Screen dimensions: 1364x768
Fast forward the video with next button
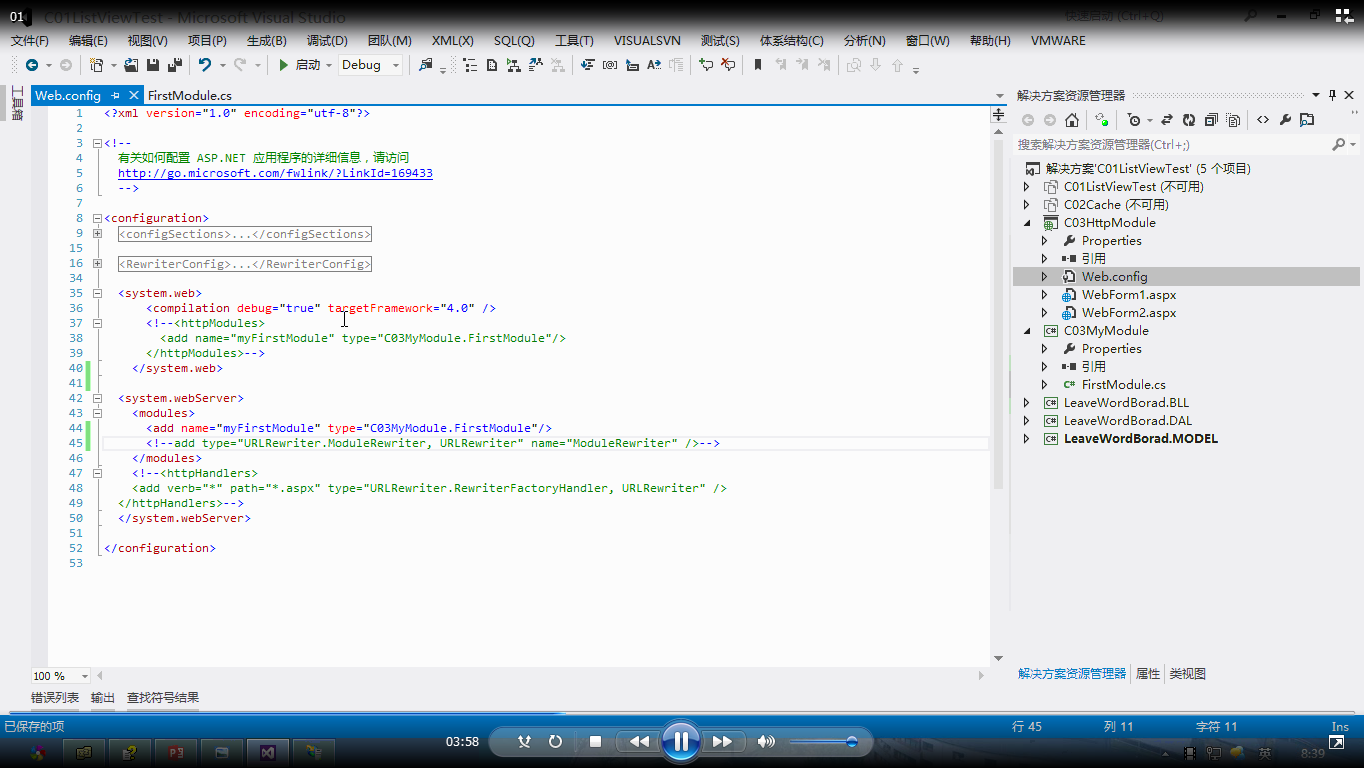[722, 741]
